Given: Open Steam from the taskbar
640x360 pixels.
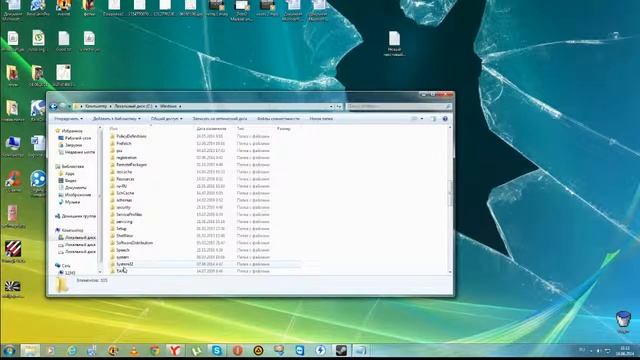Looking at the screenshot, I should [341, 350].
